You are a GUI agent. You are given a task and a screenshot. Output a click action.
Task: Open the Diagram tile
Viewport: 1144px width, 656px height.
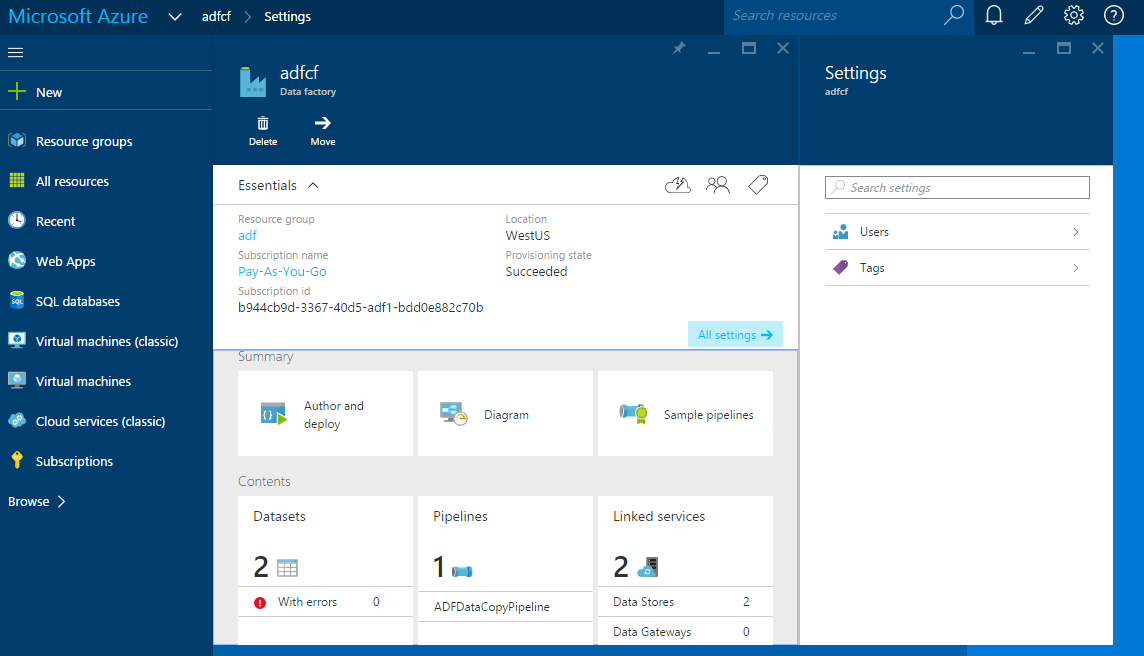click(506, 414)
